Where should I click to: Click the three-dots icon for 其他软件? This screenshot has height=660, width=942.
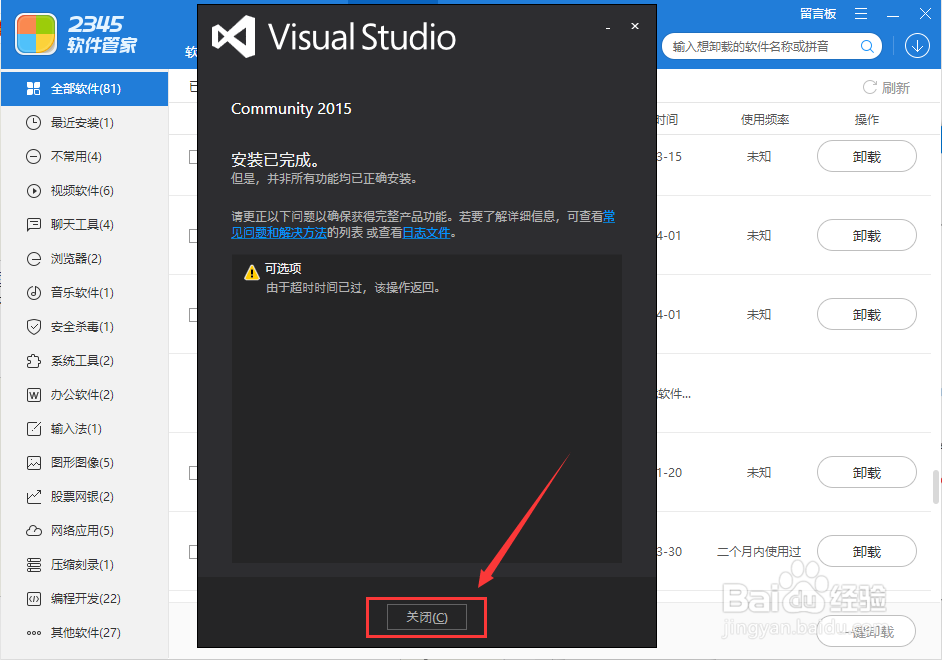[x=34, y=633]
